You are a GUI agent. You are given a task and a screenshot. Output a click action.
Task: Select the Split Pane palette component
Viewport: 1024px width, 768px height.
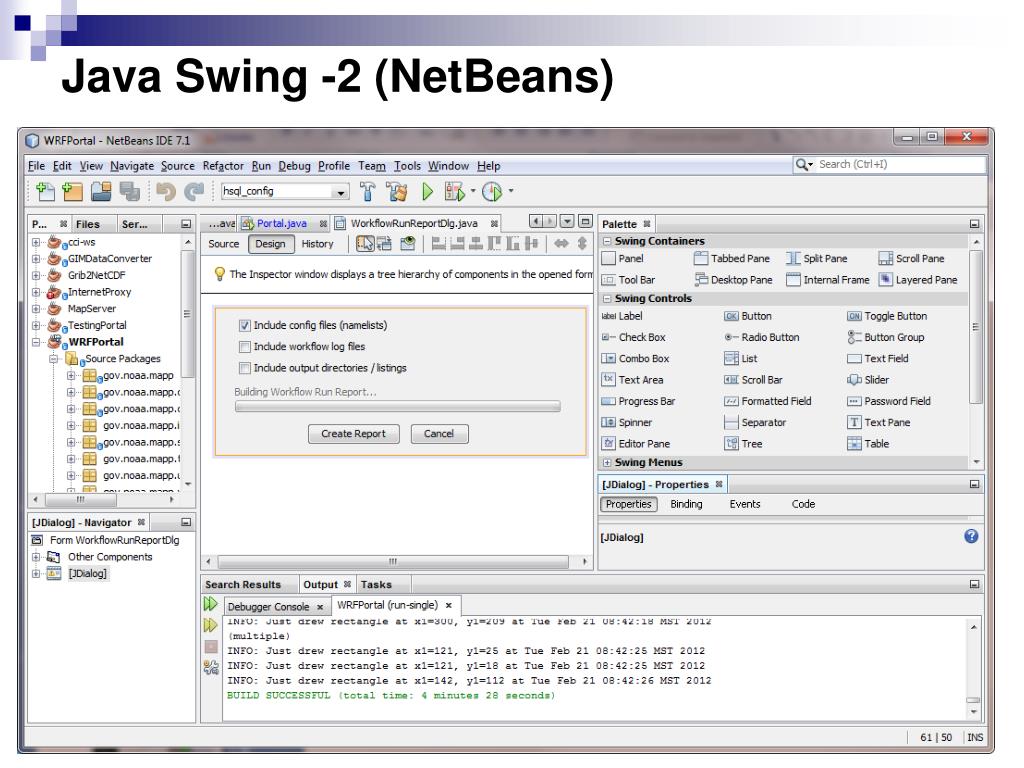point(817,259)
